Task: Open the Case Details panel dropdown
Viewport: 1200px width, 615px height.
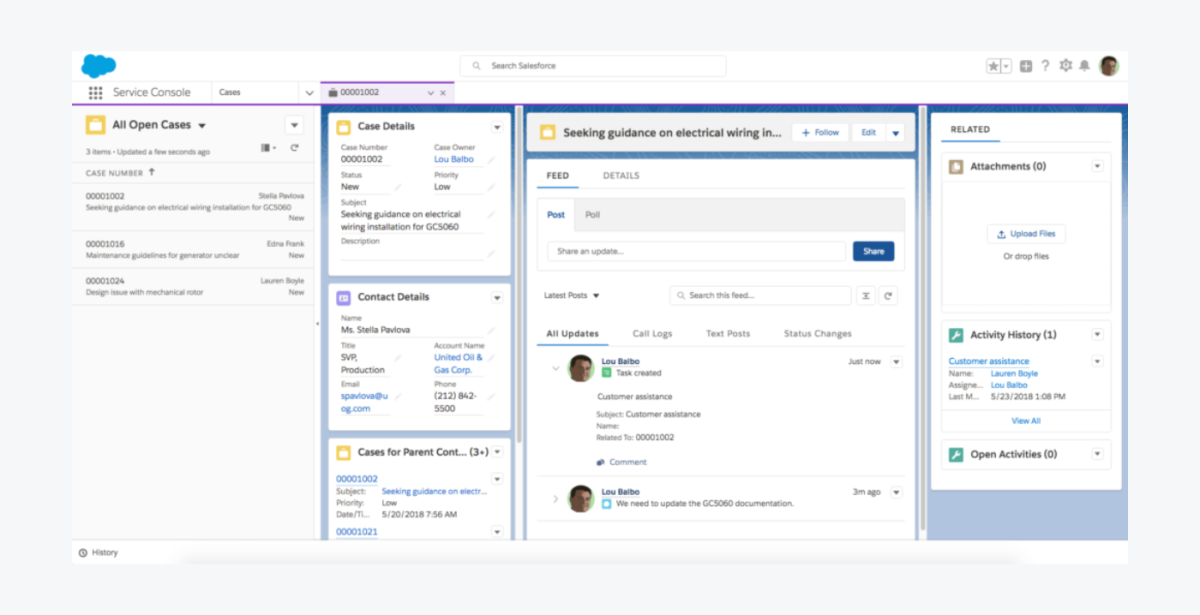Action: click(497, 127)
